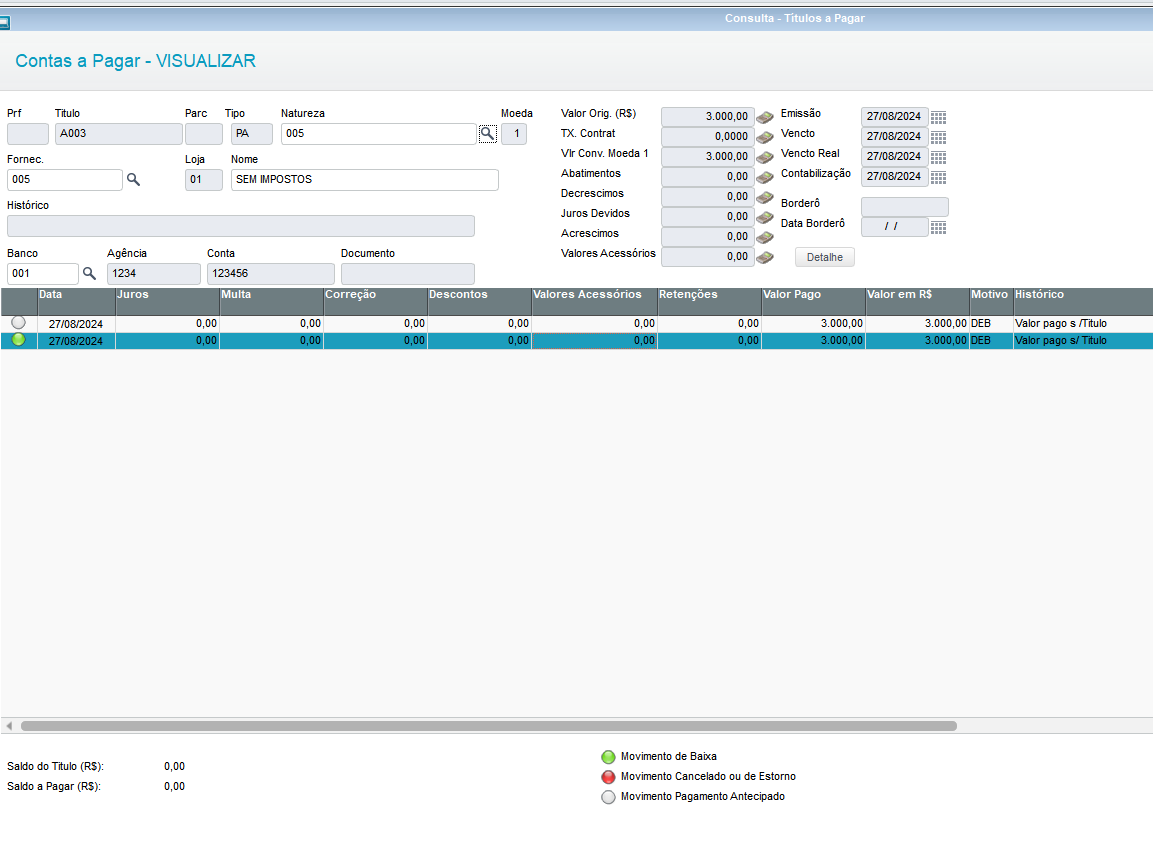Click money icon beside Valores Acessórios field

765,257
